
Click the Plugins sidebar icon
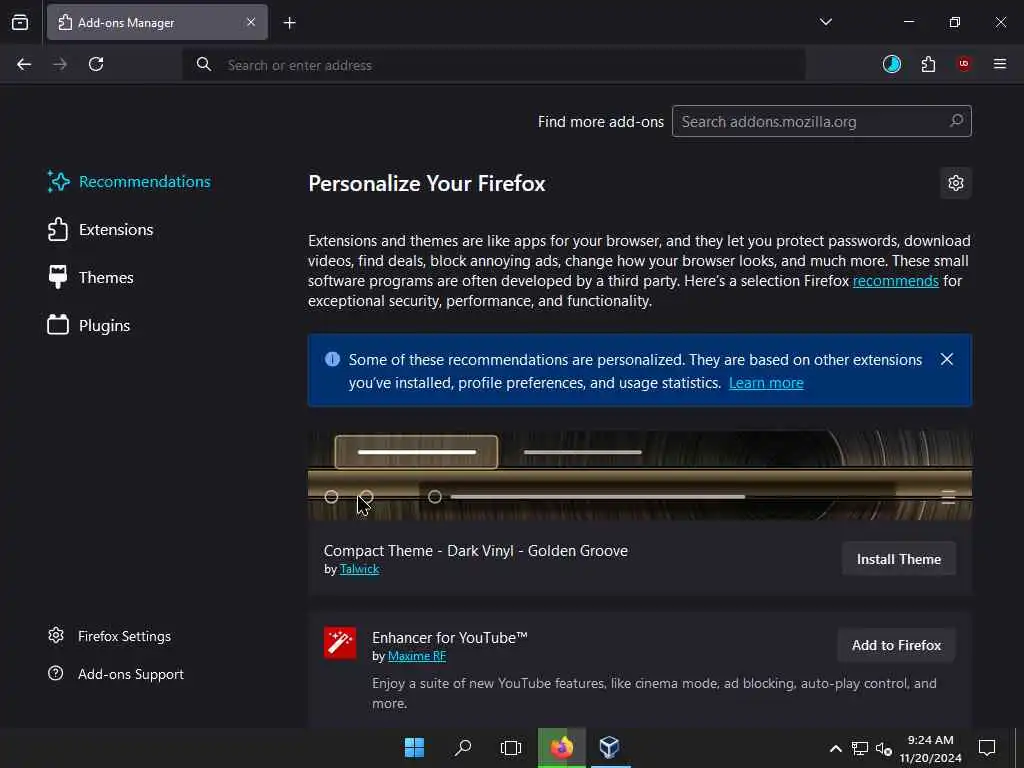58,325
